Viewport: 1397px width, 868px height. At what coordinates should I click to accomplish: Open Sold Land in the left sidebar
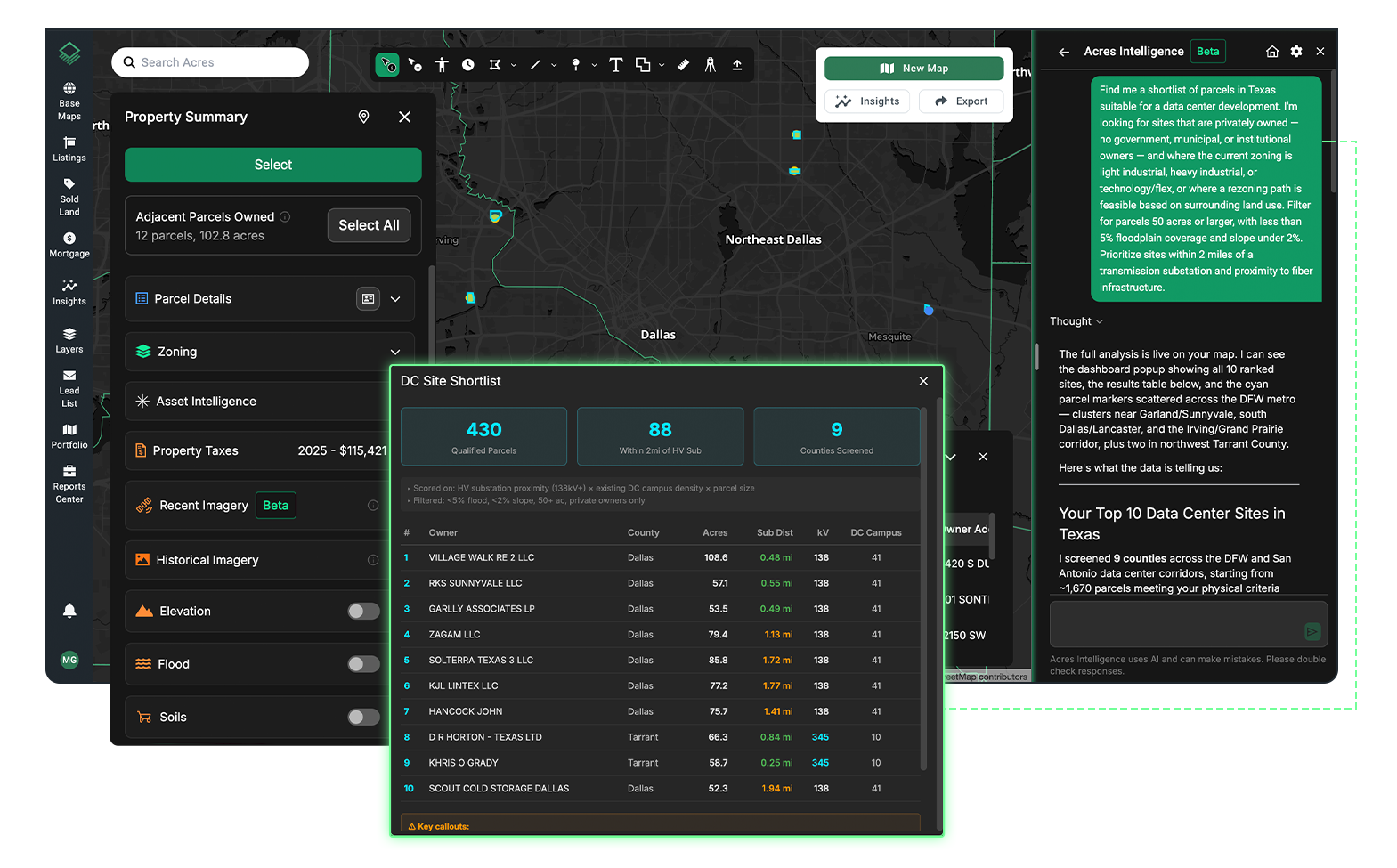69,198
